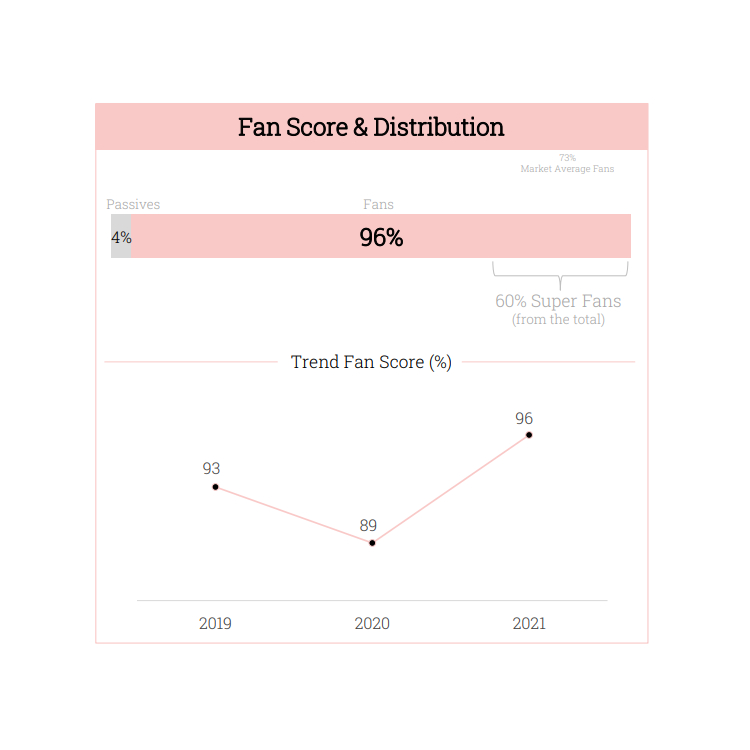Click the 93 value label

click(x=211, y=468)
